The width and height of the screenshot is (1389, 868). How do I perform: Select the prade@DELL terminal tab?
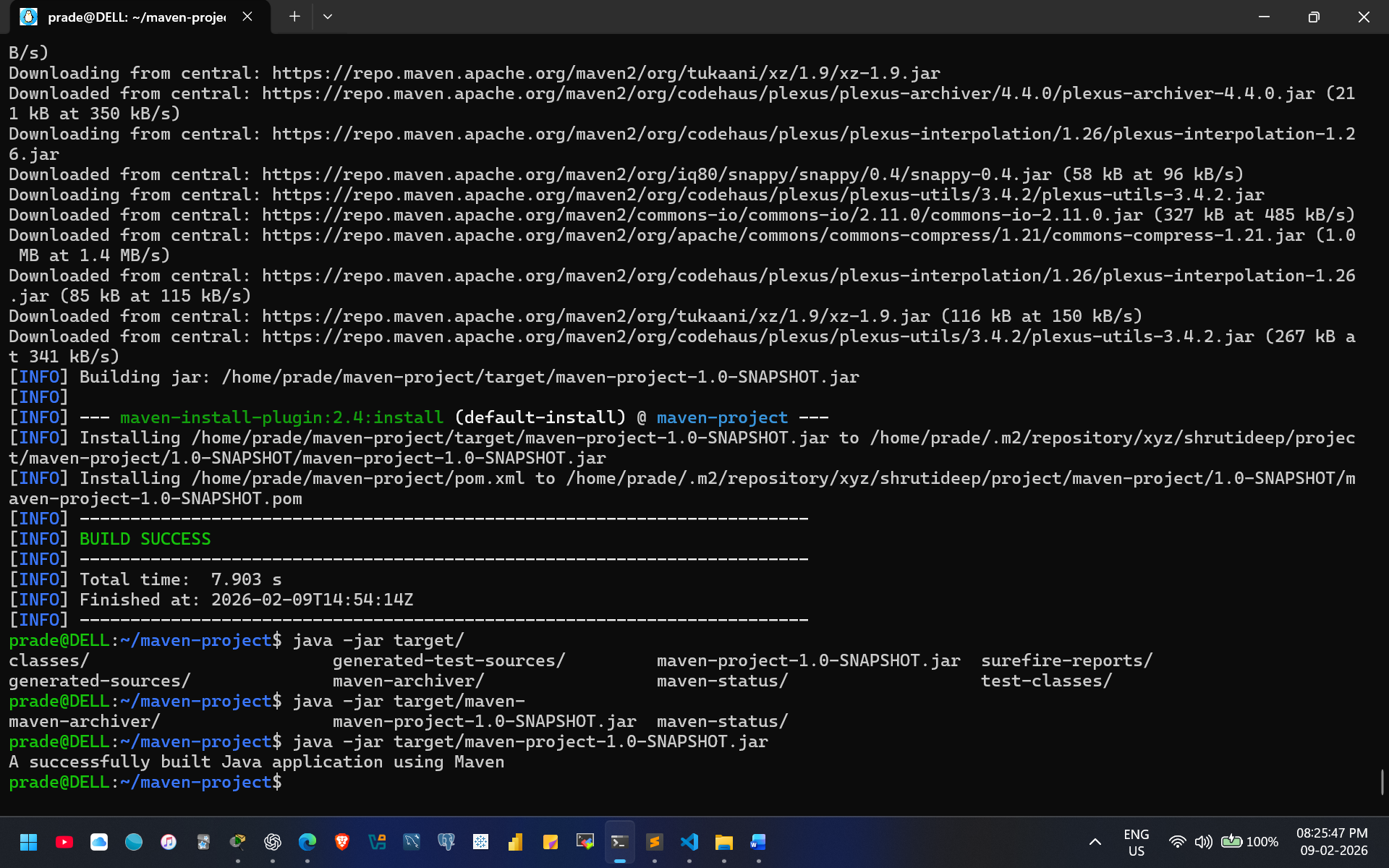click(x=137, y=17)
